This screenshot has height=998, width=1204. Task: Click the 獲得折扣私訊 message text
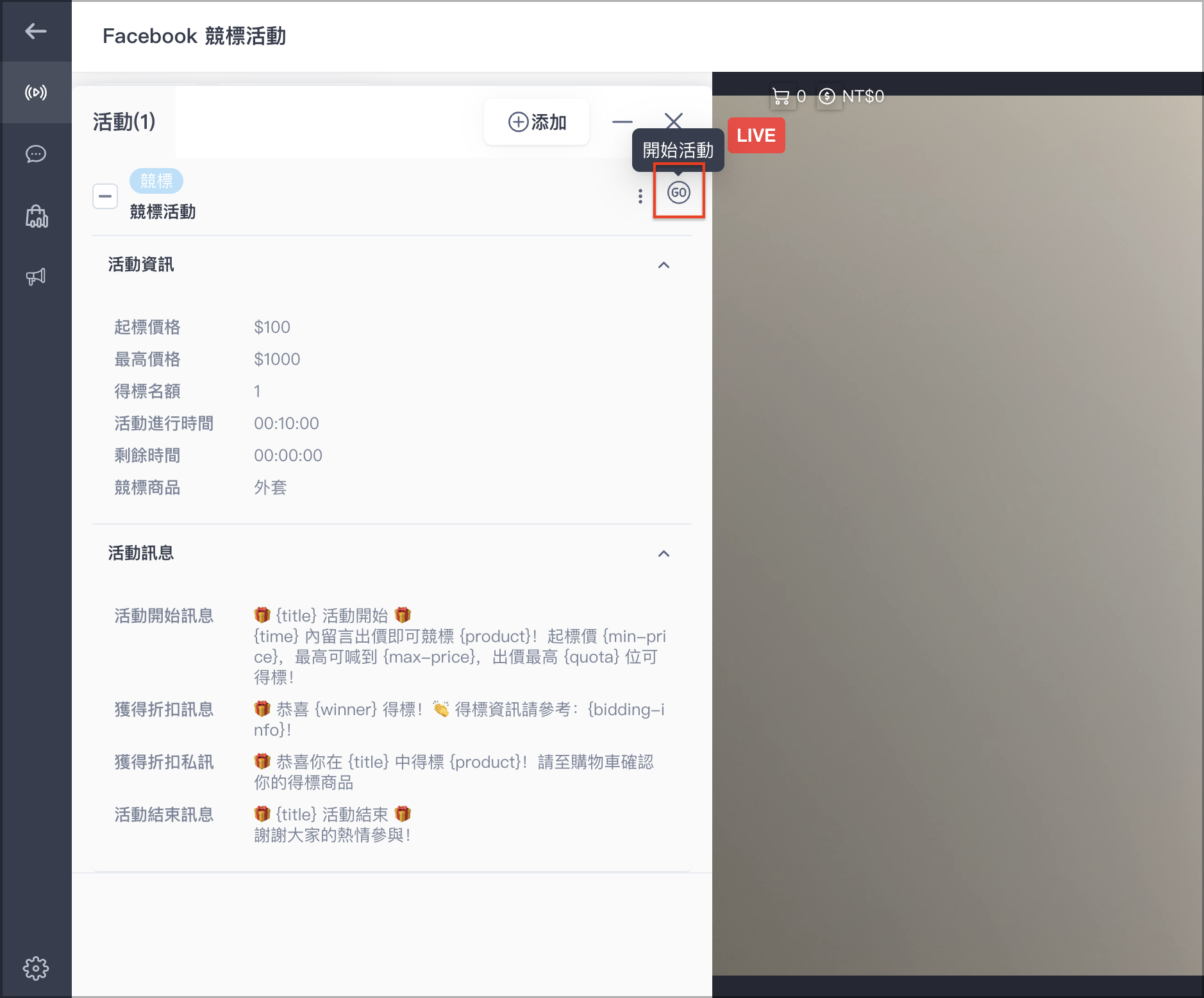click(453, 772)
